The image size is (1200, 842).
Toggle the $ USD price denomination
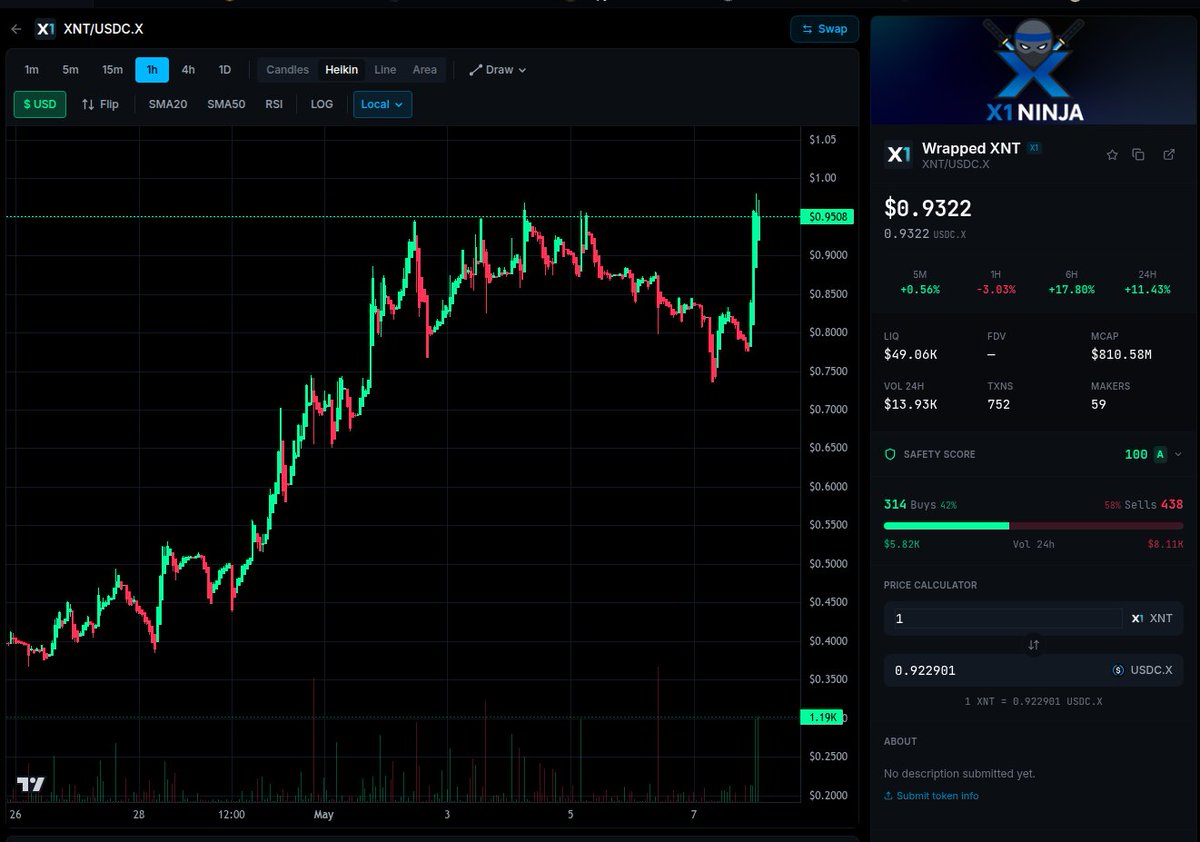click(40, 104)
